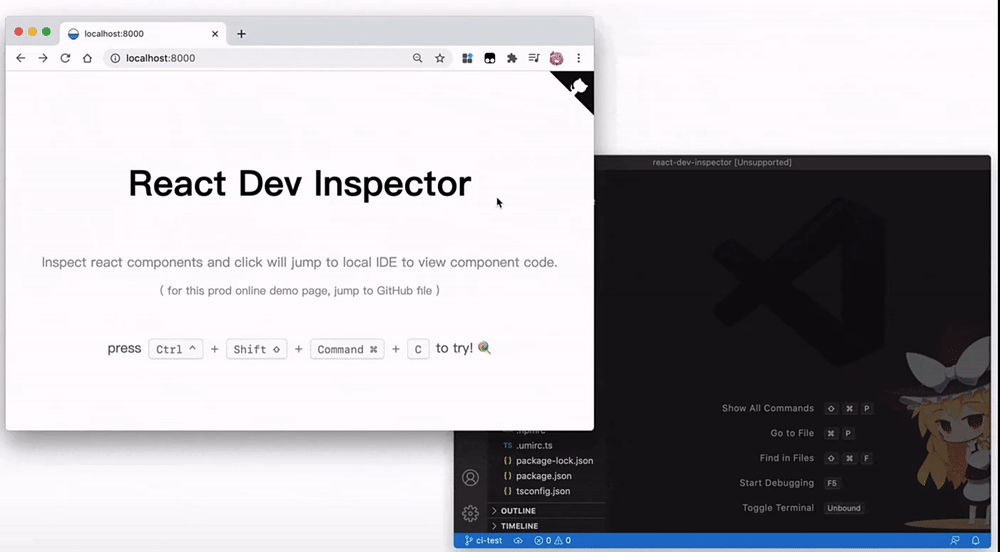
Task: Click 'Find in Files' in VS Code welcome
Action: click(786, 458)
